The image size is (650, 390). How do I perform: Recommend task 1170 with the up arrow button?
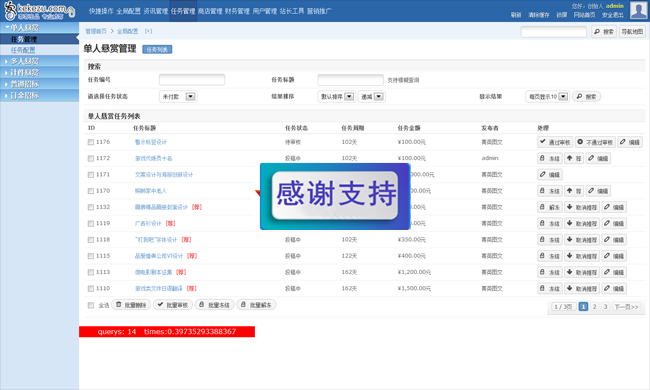pos(574,191)
